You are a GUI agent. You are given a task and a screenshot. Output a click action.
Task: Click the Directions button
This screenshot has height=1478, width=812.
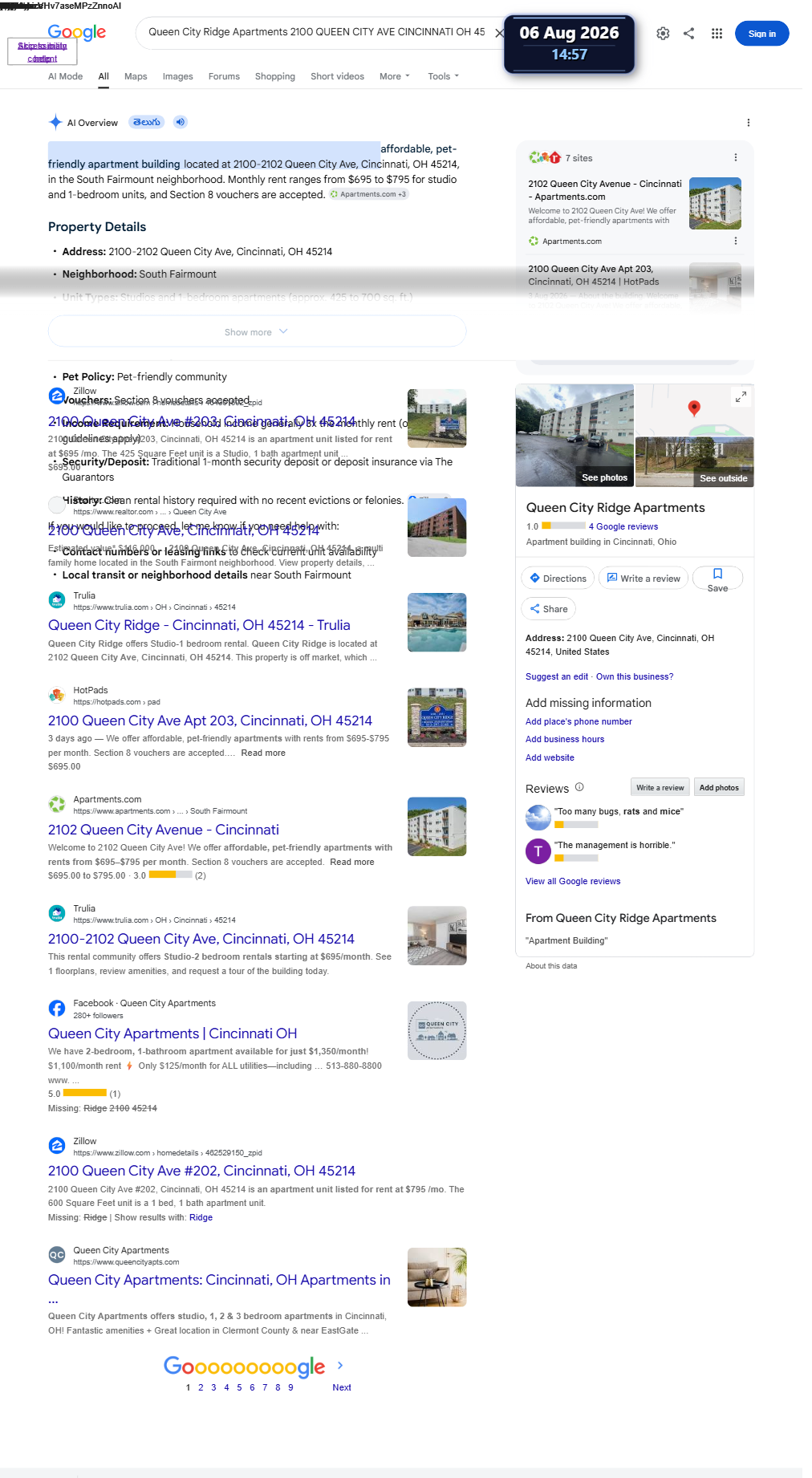tap(558, 579)
